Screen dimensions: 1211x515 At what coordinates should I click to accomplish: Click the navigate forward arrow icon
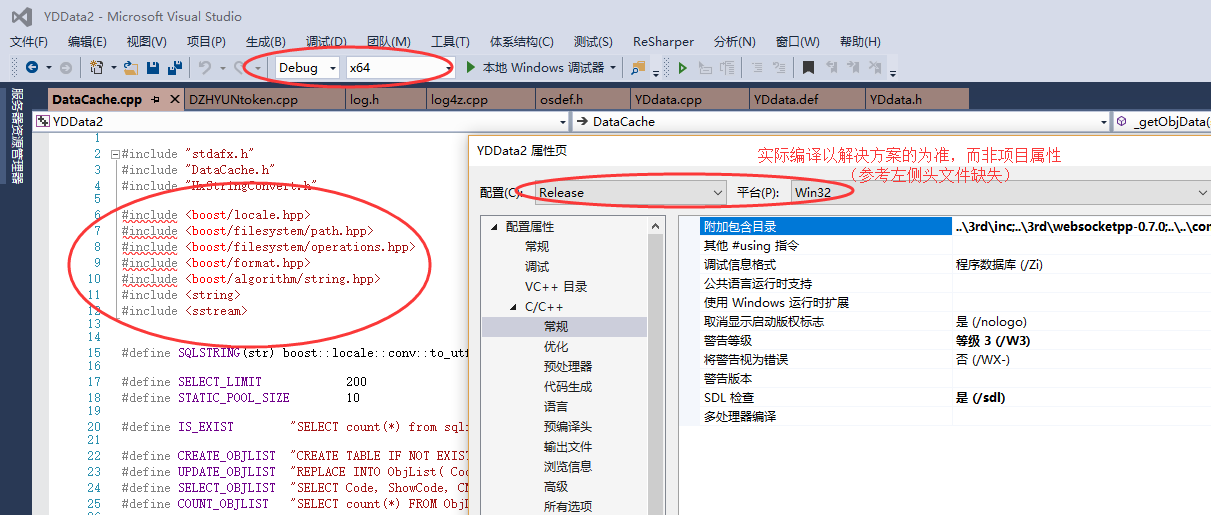coord(65,68)
